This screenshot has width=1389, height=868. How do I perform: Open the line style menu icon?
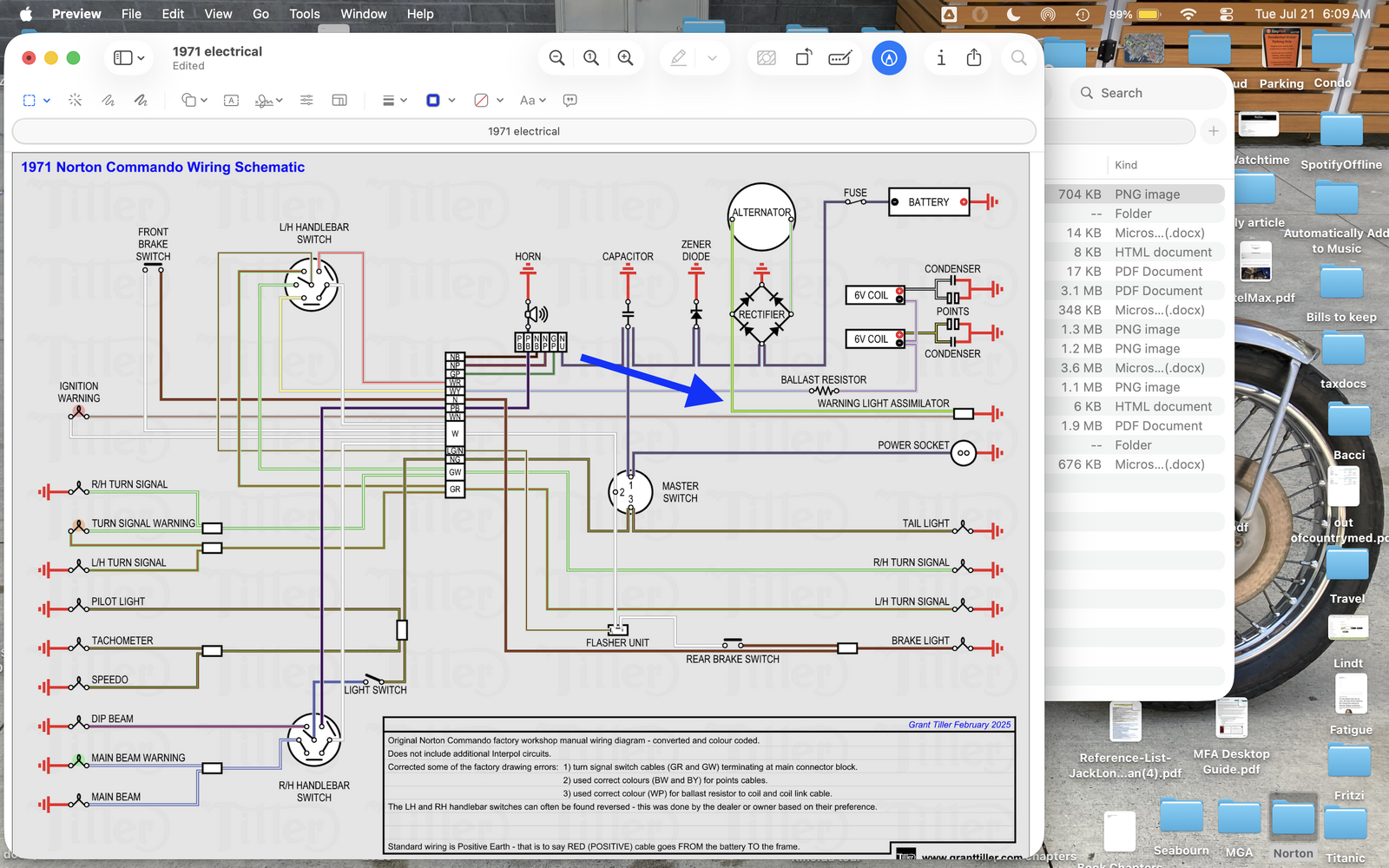(x=388, y=101)
